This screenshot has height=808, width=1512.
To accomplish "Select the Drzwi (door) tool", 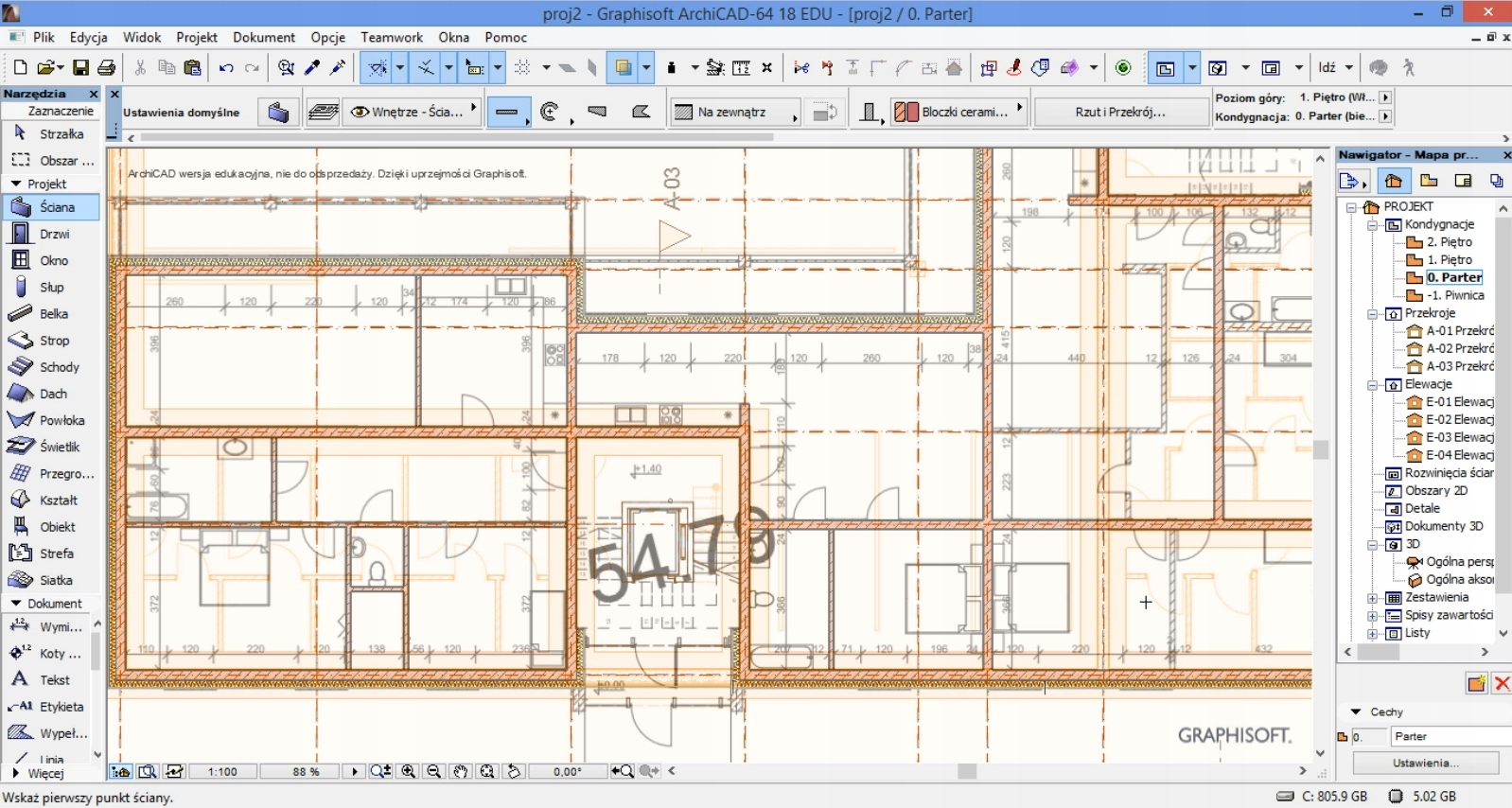I will (x=53, y=234).
